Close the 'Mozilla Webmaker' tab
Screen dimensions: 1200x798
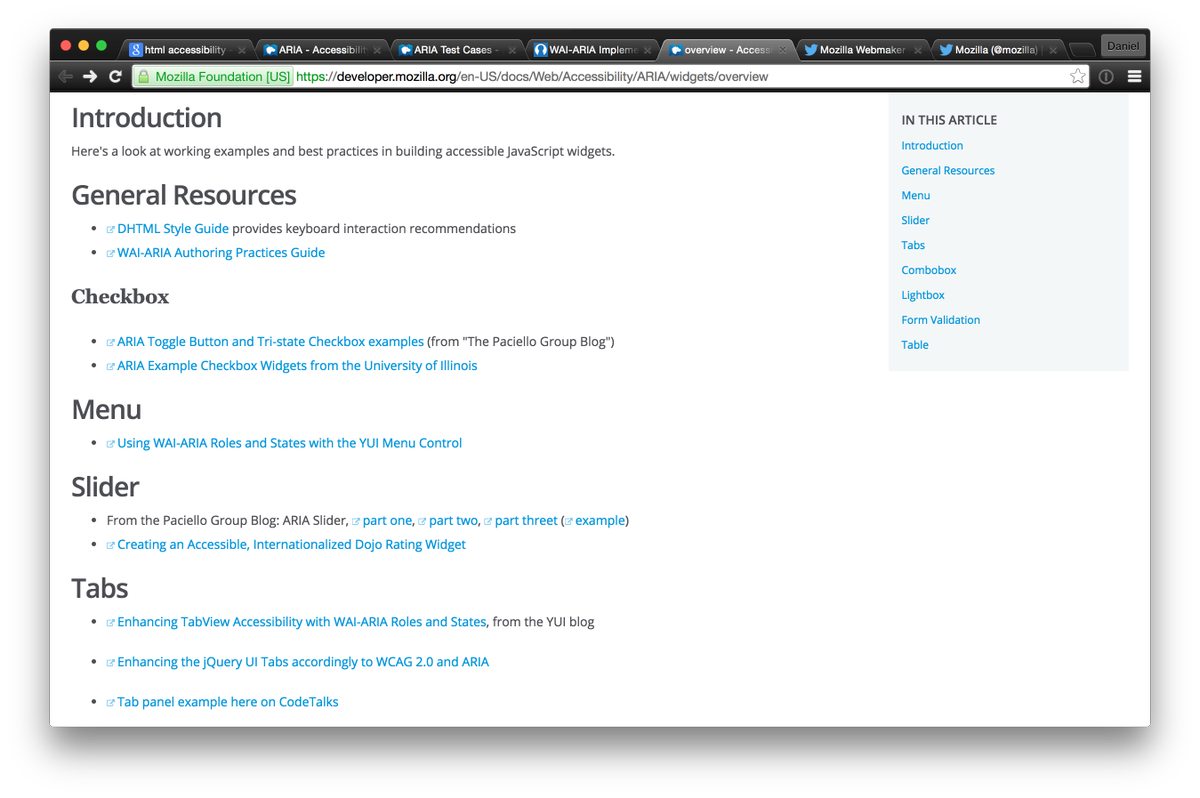pyautogui.click(x=917, y=50)
